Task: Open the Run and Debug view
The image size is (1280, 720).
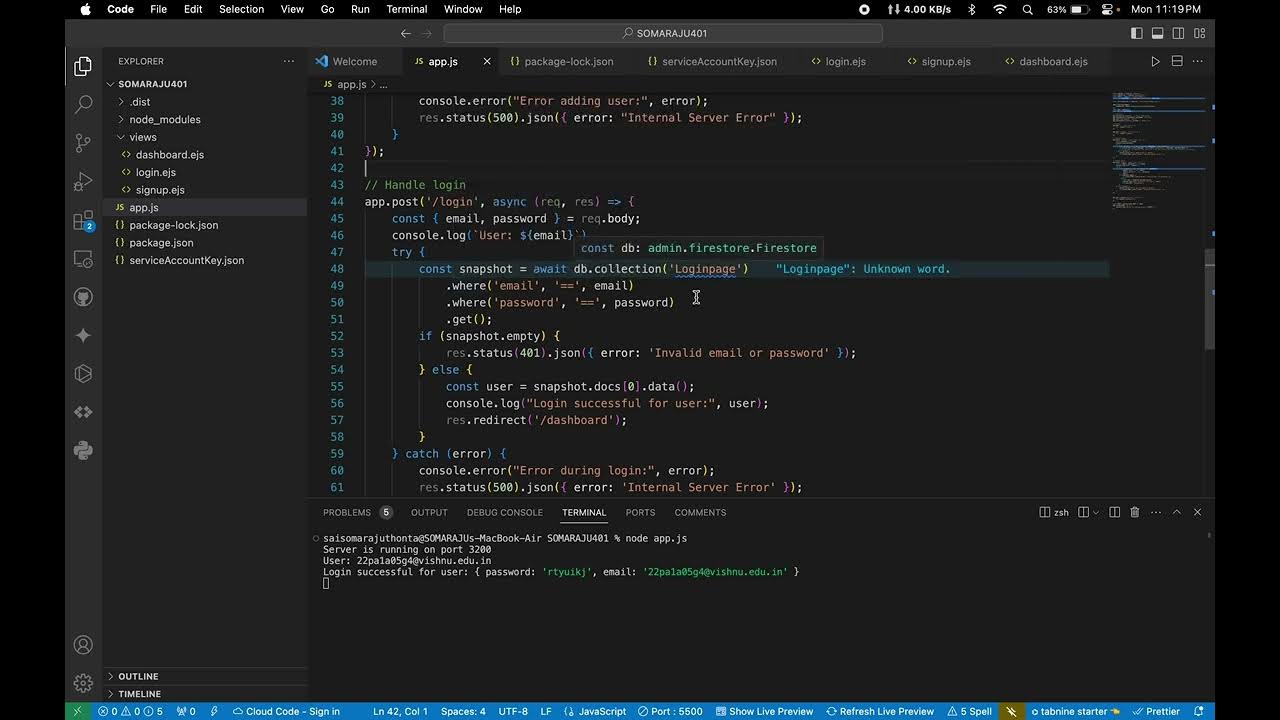Action: coord(83,182)
